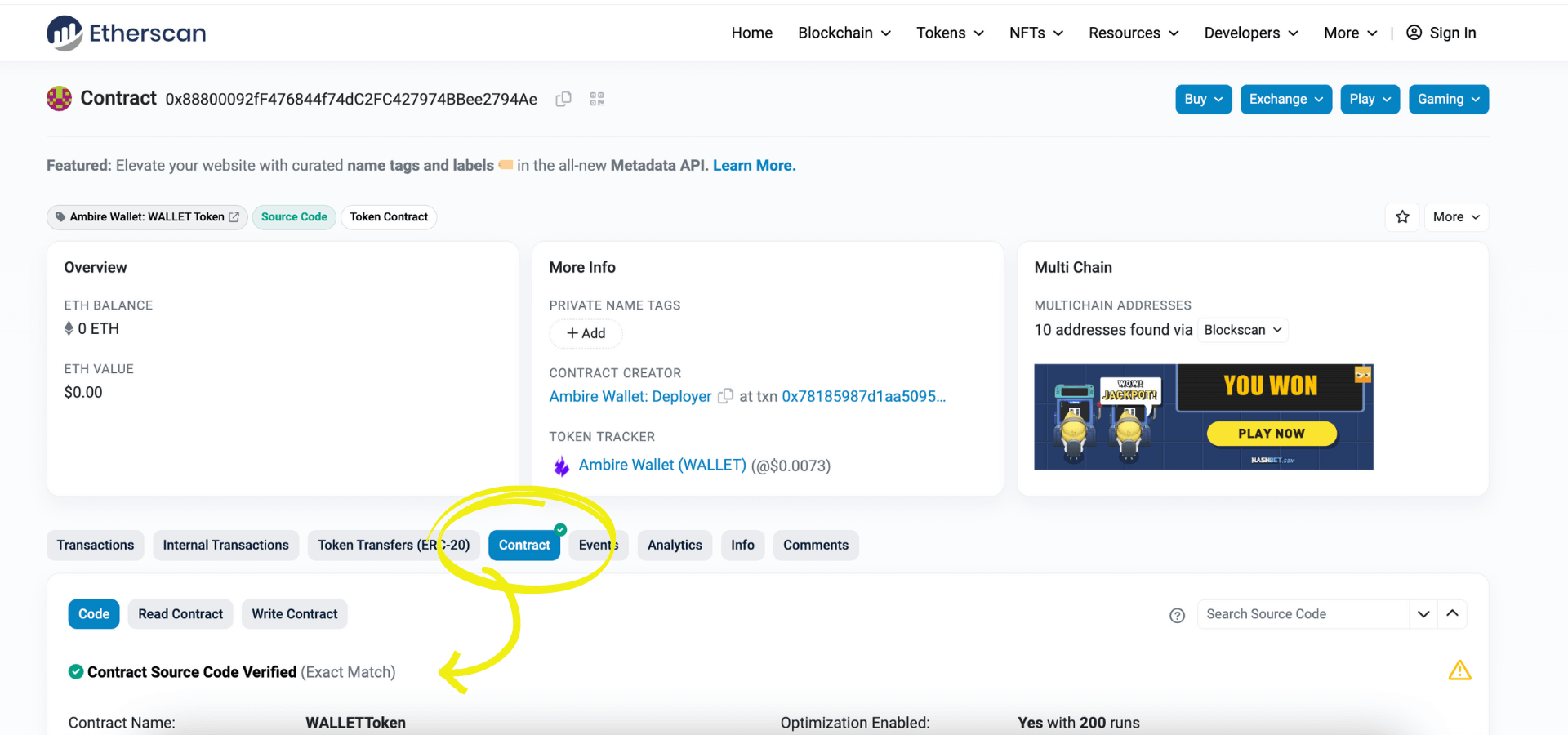Click inside the Search Source Code field
Image resolution: width=1568 pixels, height=735 pixels.
pos(1298,613)
